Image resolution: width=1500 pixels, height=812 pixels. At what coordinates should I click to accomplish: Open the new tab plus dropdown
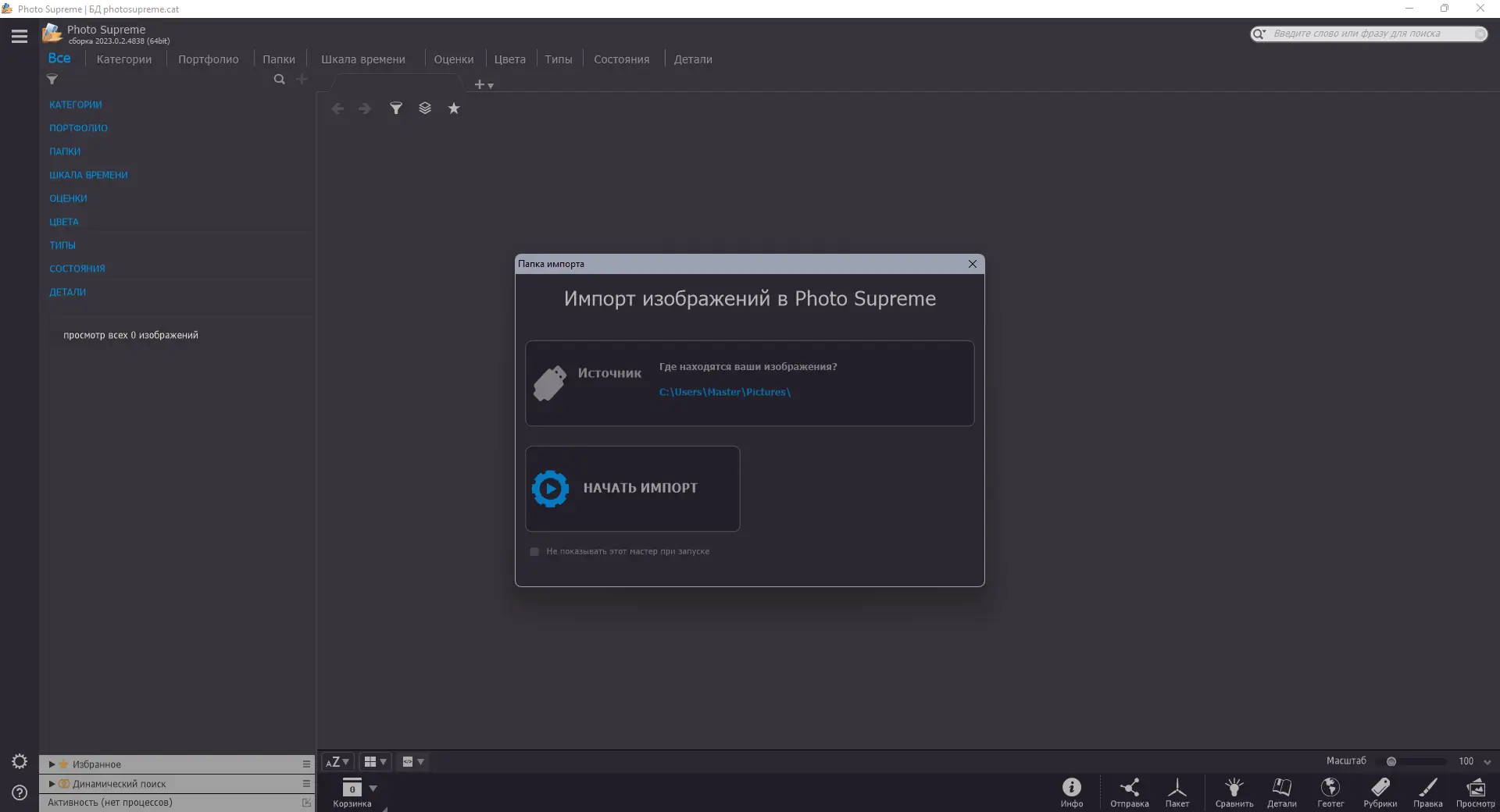tap(484, 84)
